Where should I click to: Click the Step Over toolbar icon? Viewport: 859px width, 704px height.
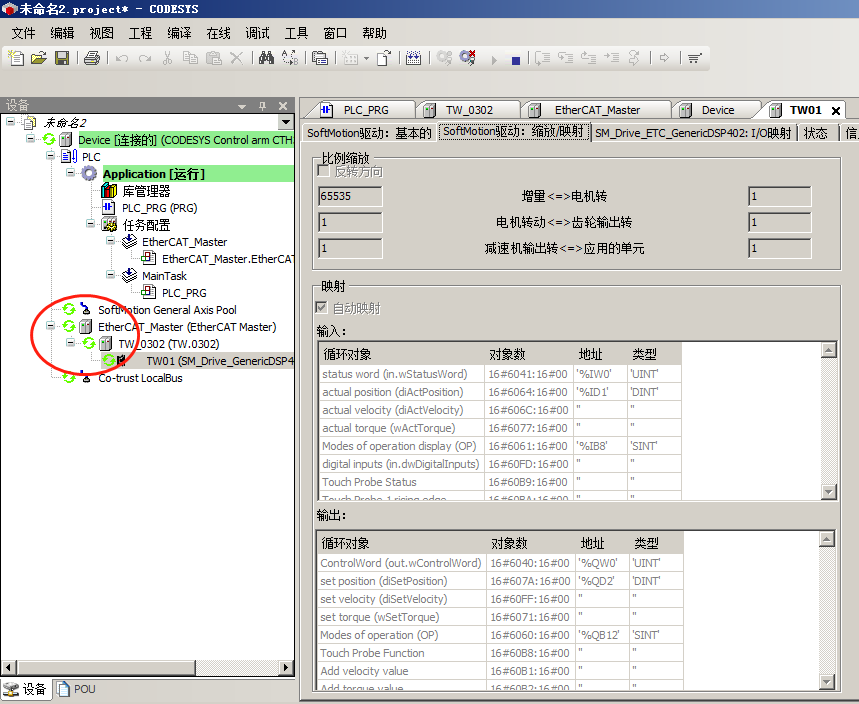(542, 58)
